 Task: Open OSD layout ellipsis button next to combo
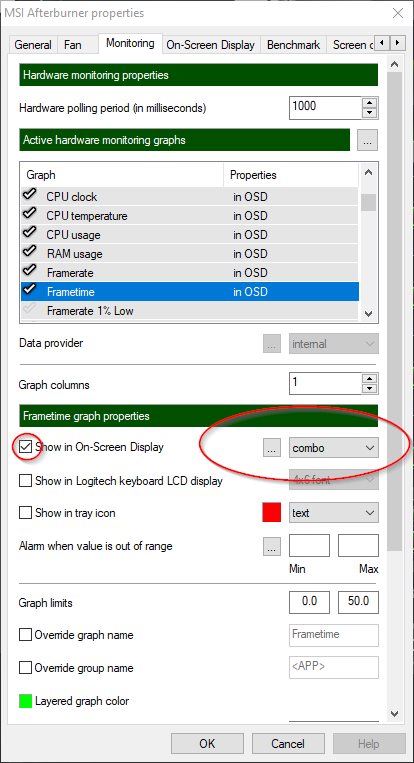pyautogui.click(x=272, y=448)
